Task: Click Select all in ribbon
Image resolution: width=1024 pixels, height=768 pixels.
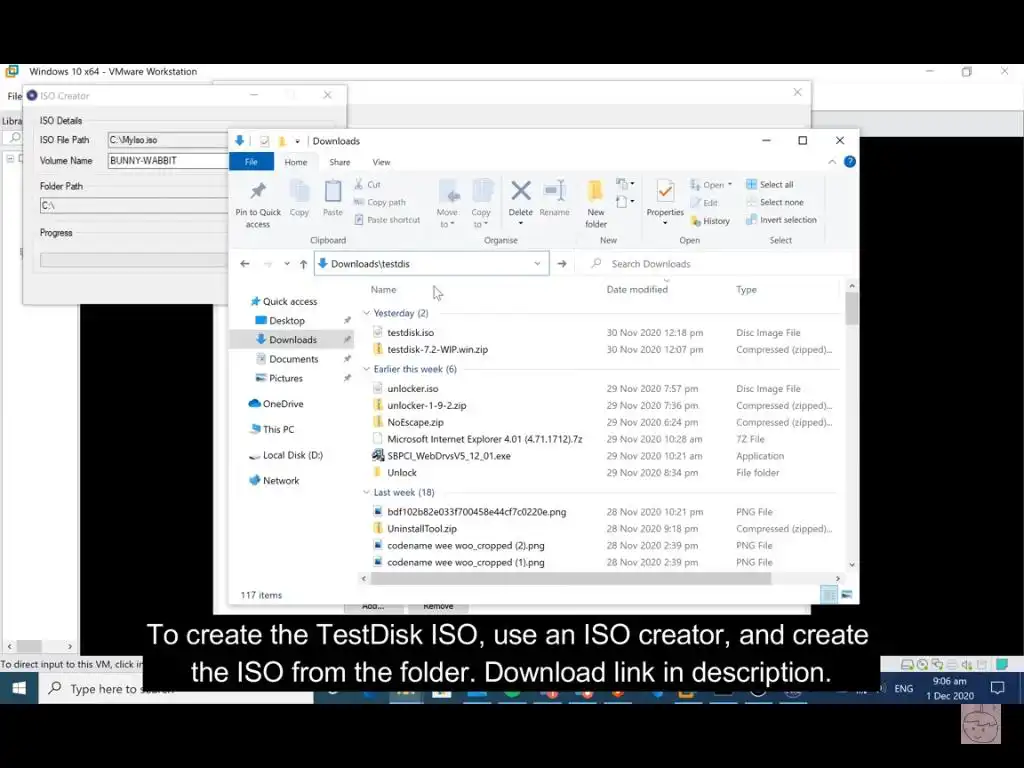Action: (x=770, y=185)
